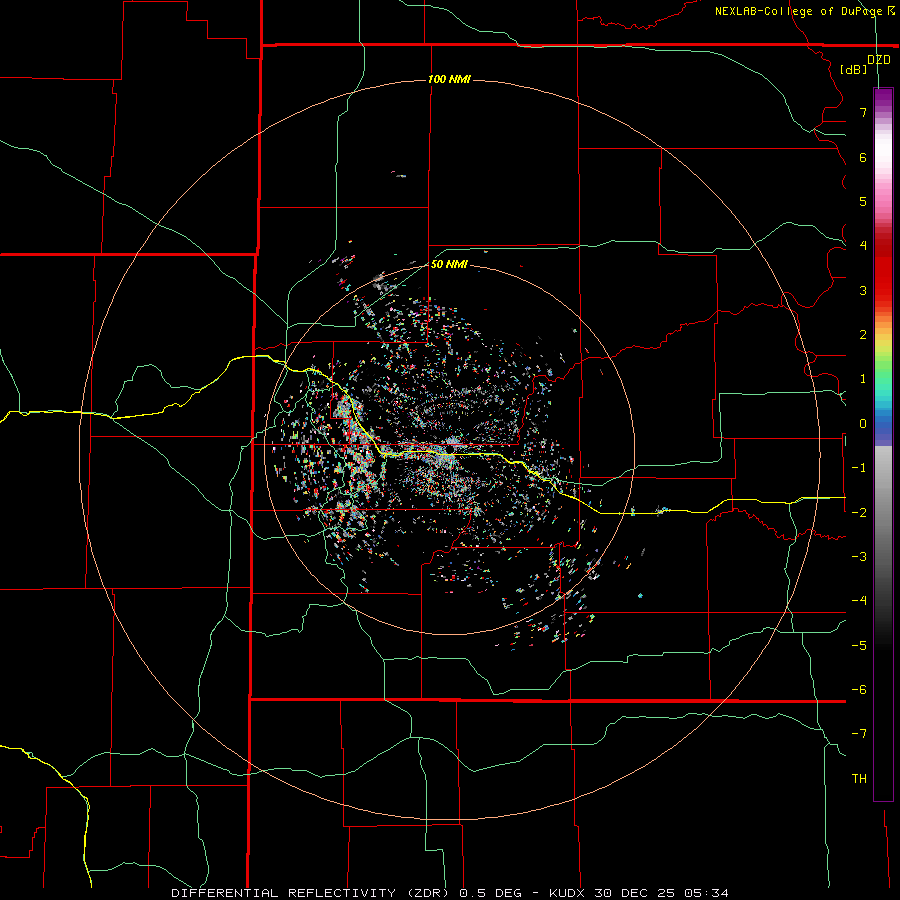Click the 'TH' label on color scale
Screen dimensions: 900x900
click(859, 778)
